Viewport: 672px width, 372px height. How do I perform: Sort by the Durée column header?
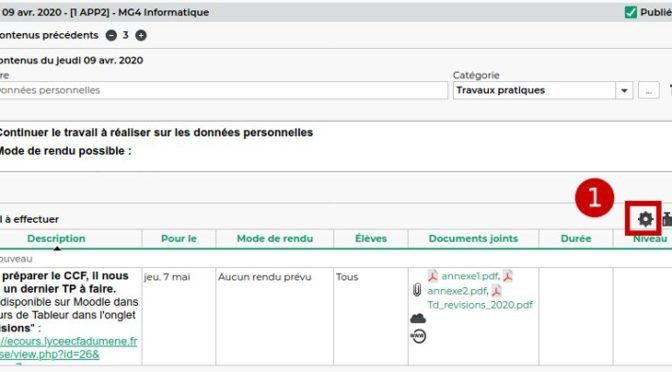pos(576,239)
